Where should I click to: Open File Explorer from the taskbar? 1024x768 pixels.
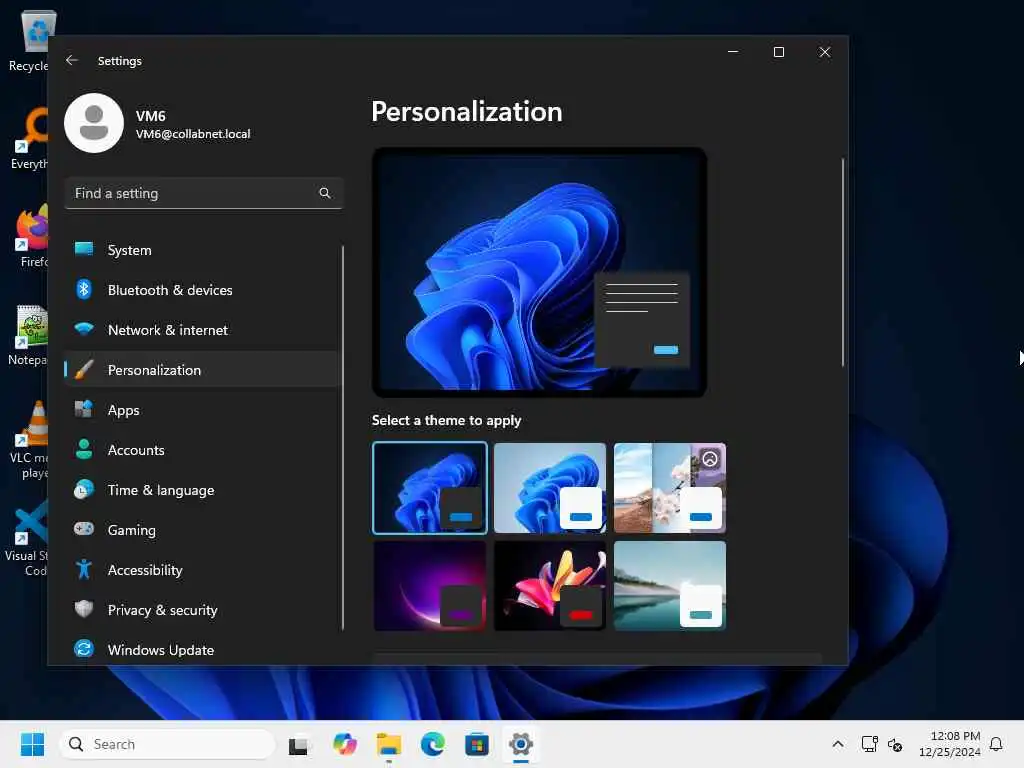(389, 744)
